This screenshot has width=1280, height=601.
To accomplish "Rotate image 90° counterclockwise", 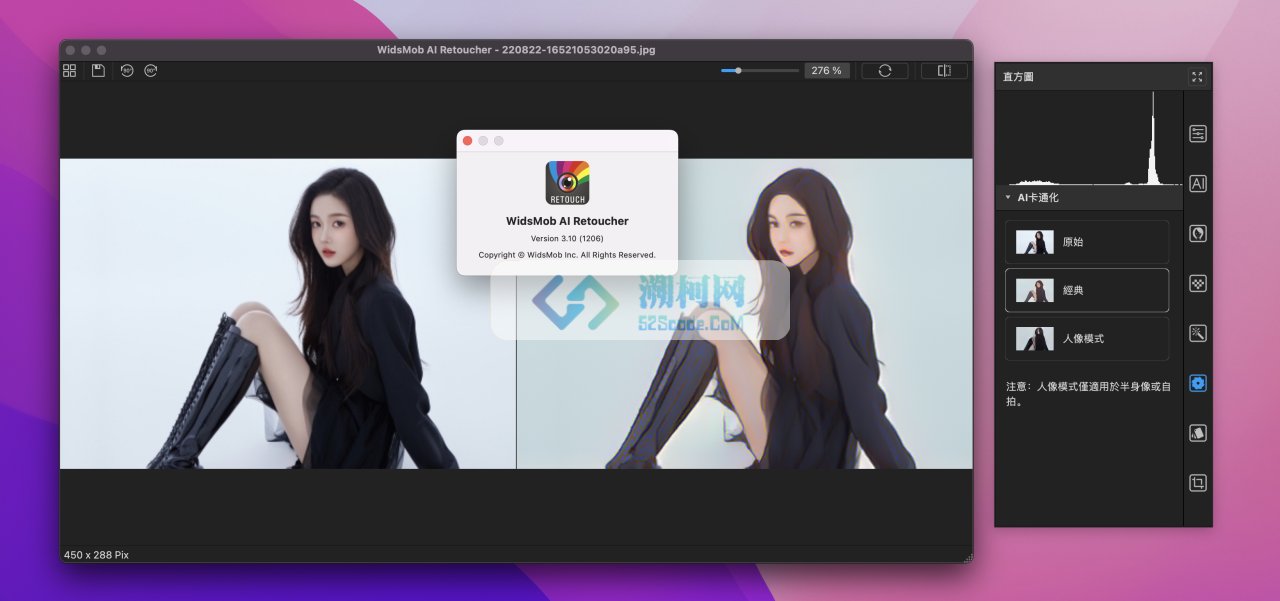I will pos(127,71).
